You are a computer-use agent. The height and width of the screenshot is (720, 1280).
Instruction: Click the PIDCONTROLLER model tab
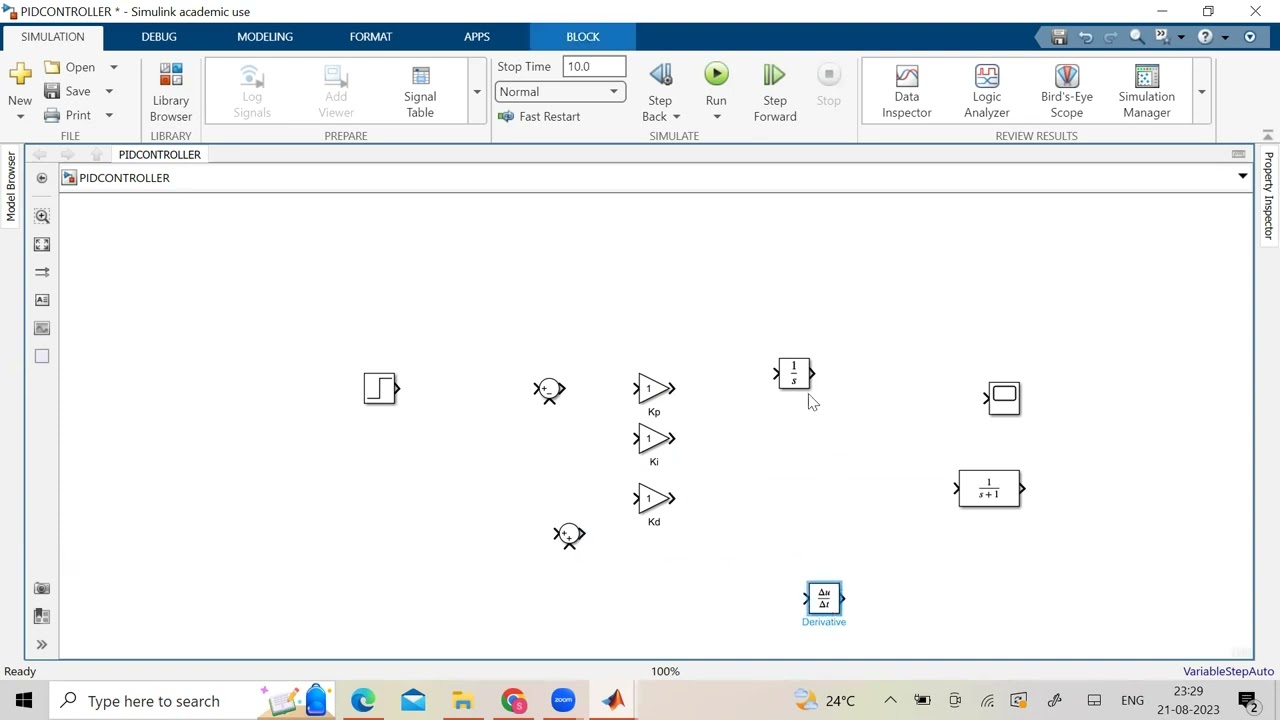160,154
